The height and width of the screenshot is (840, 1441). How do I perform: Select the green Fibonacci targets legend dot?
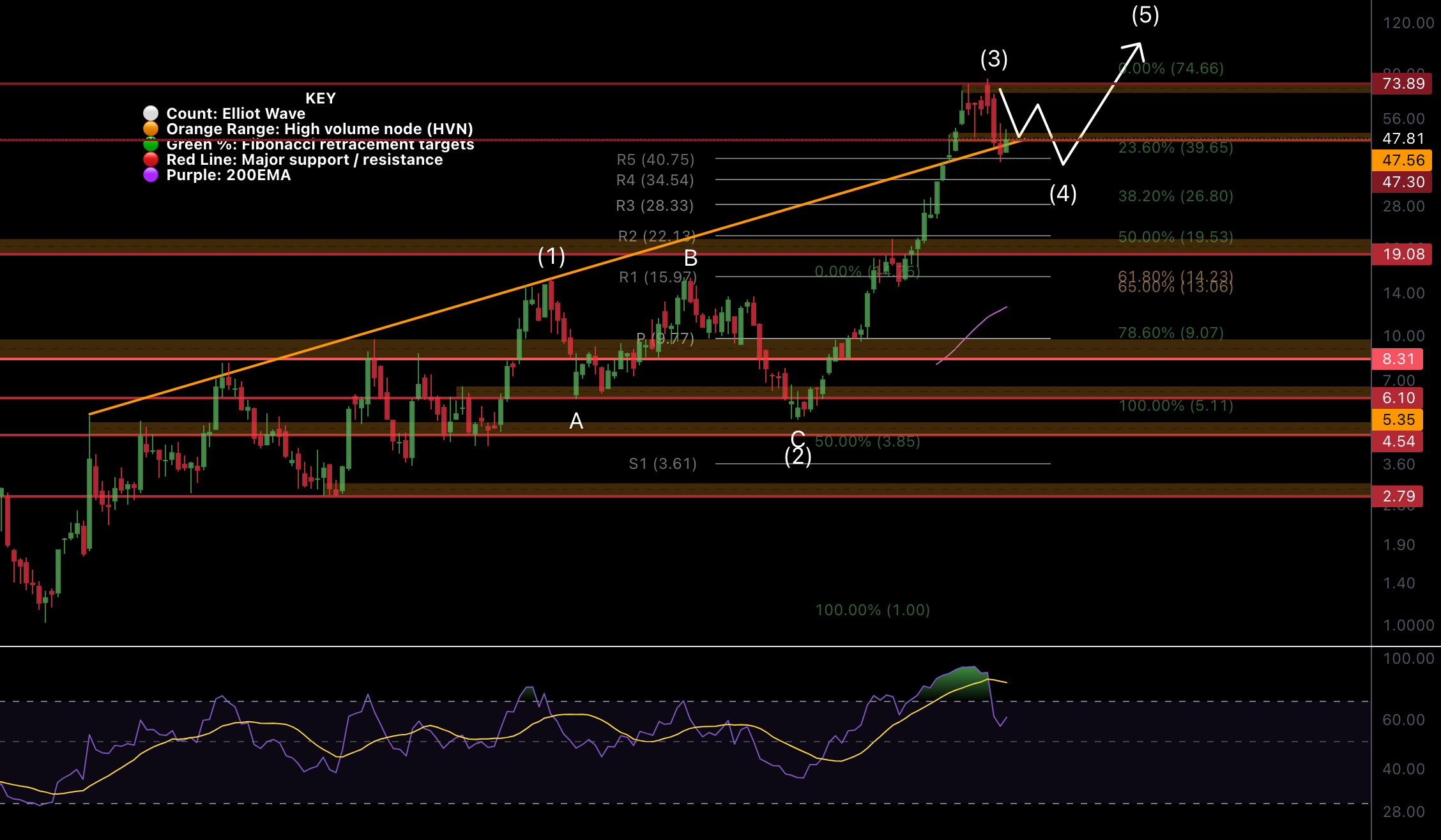pyautogui.click(x=151, y=144)
